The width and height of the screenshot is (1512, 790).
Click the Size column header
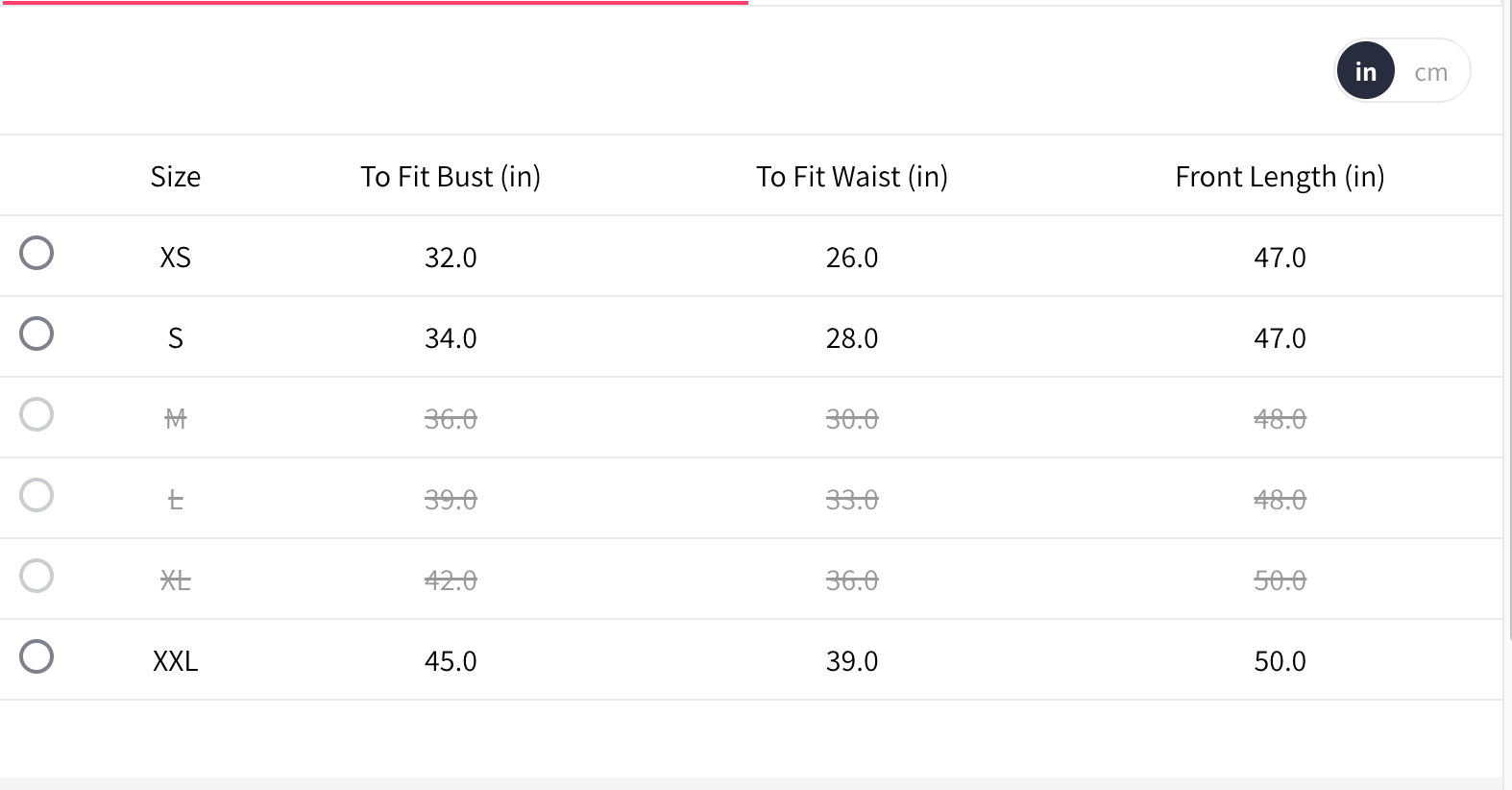point(176,177)
